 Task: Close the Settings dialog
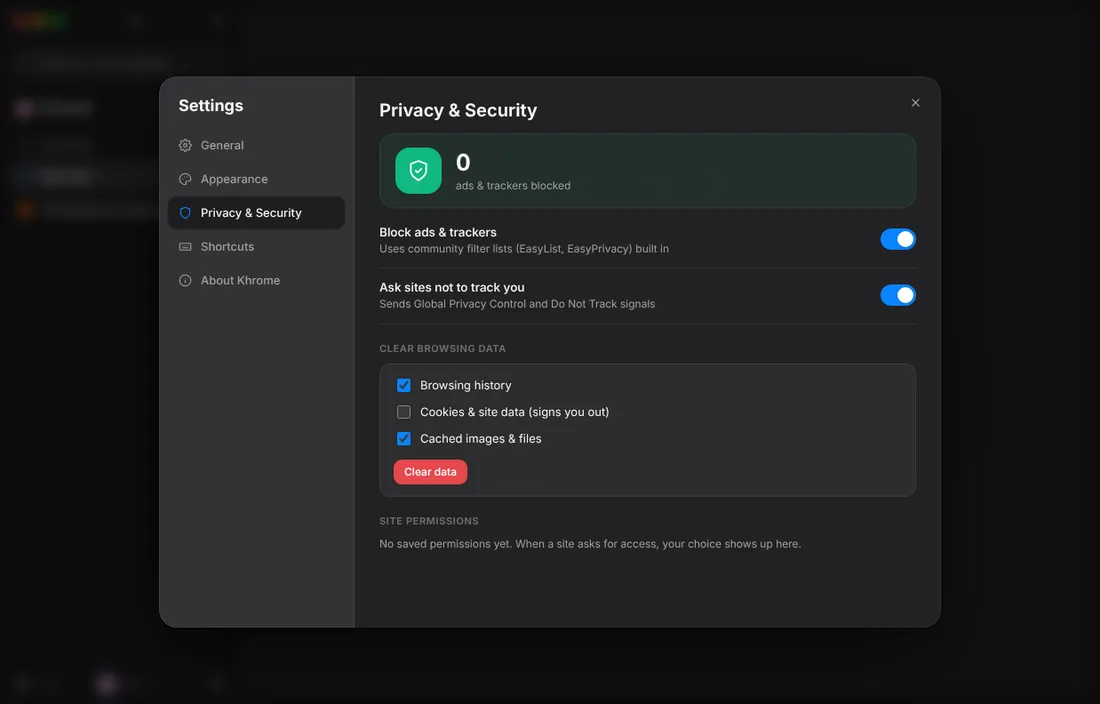click(x=915, y=102)
